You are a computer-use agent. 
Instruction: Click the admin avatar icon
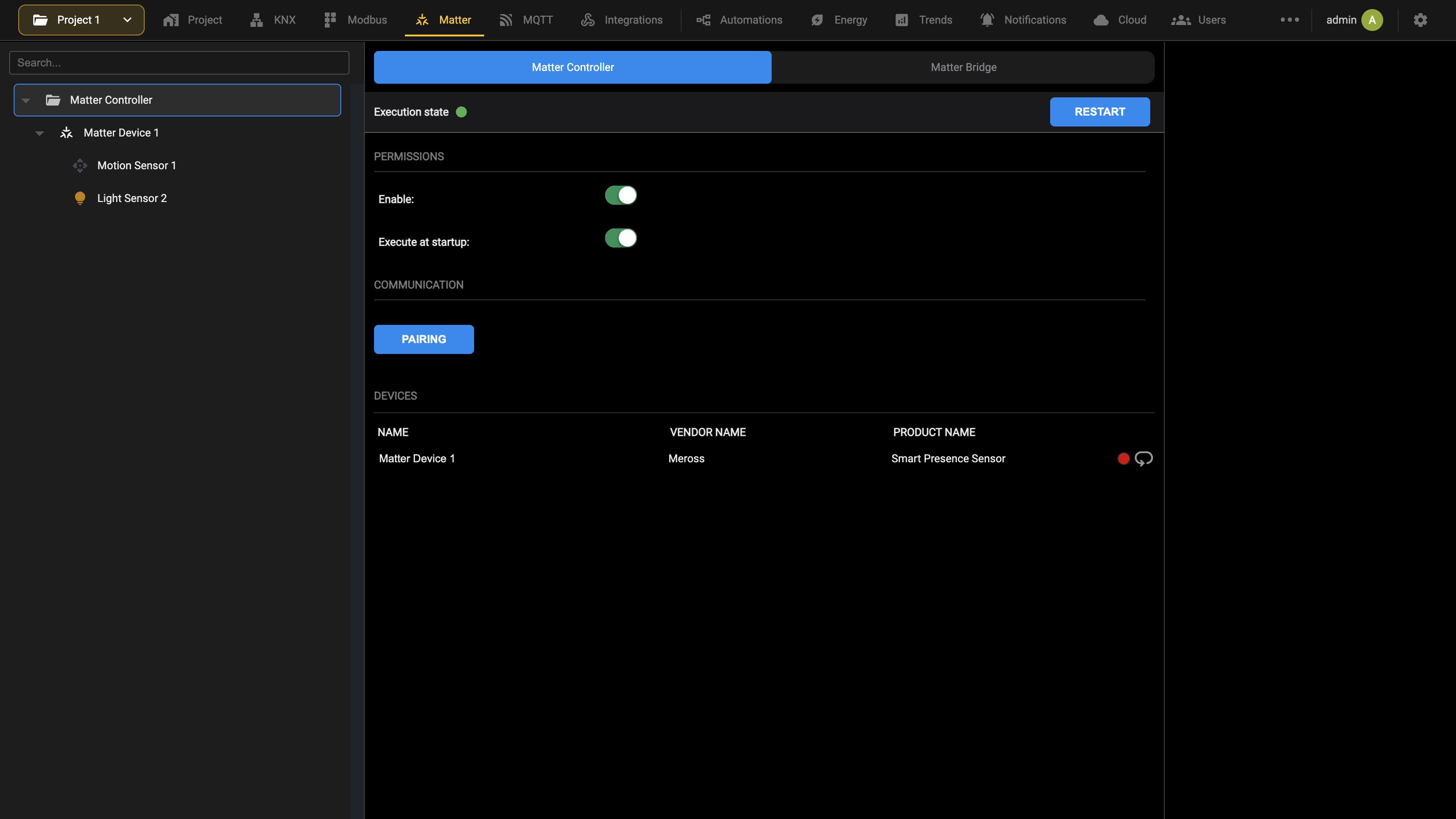point(1372,20)
